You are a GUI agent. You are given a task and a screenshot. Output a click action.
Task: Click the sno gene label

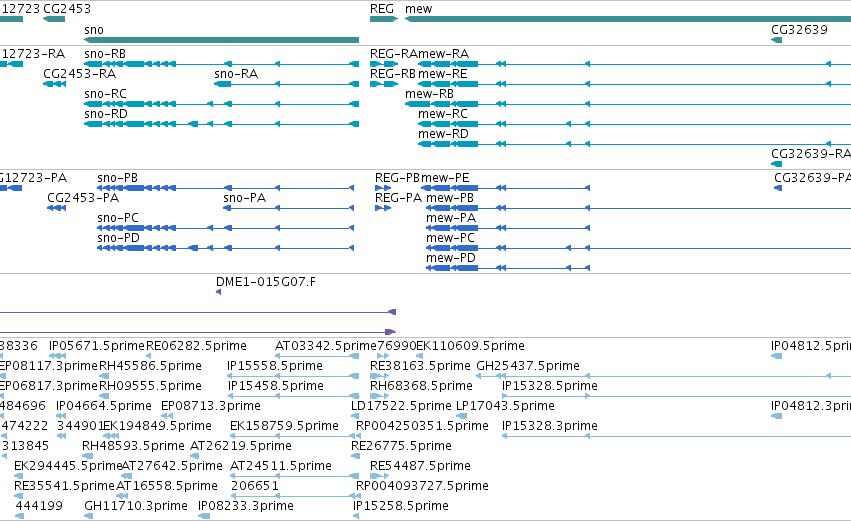[x=94, y=30]
